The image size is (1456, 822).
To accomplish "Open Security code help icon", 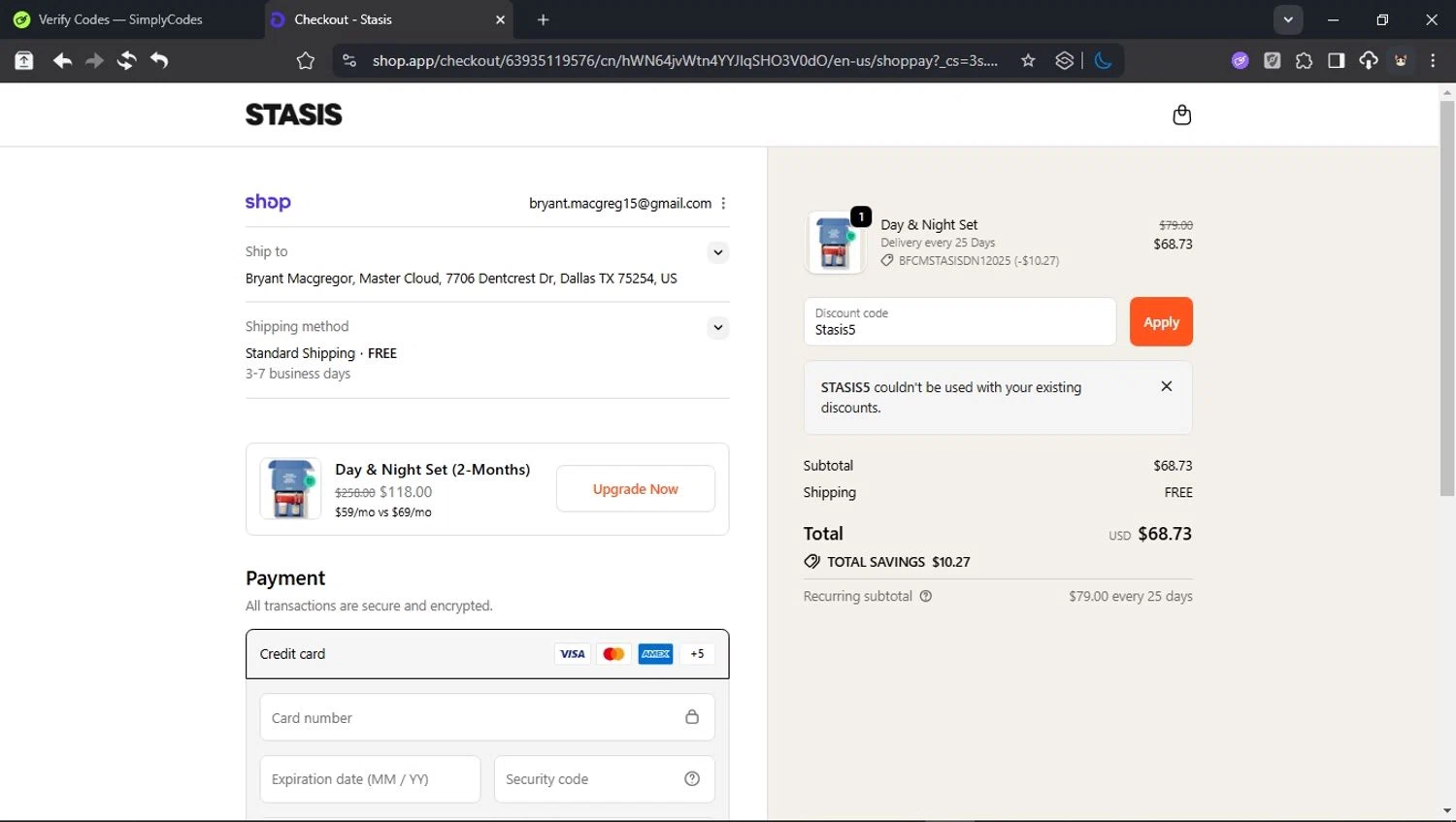I will pyautogui.click(x=692, y=778).
